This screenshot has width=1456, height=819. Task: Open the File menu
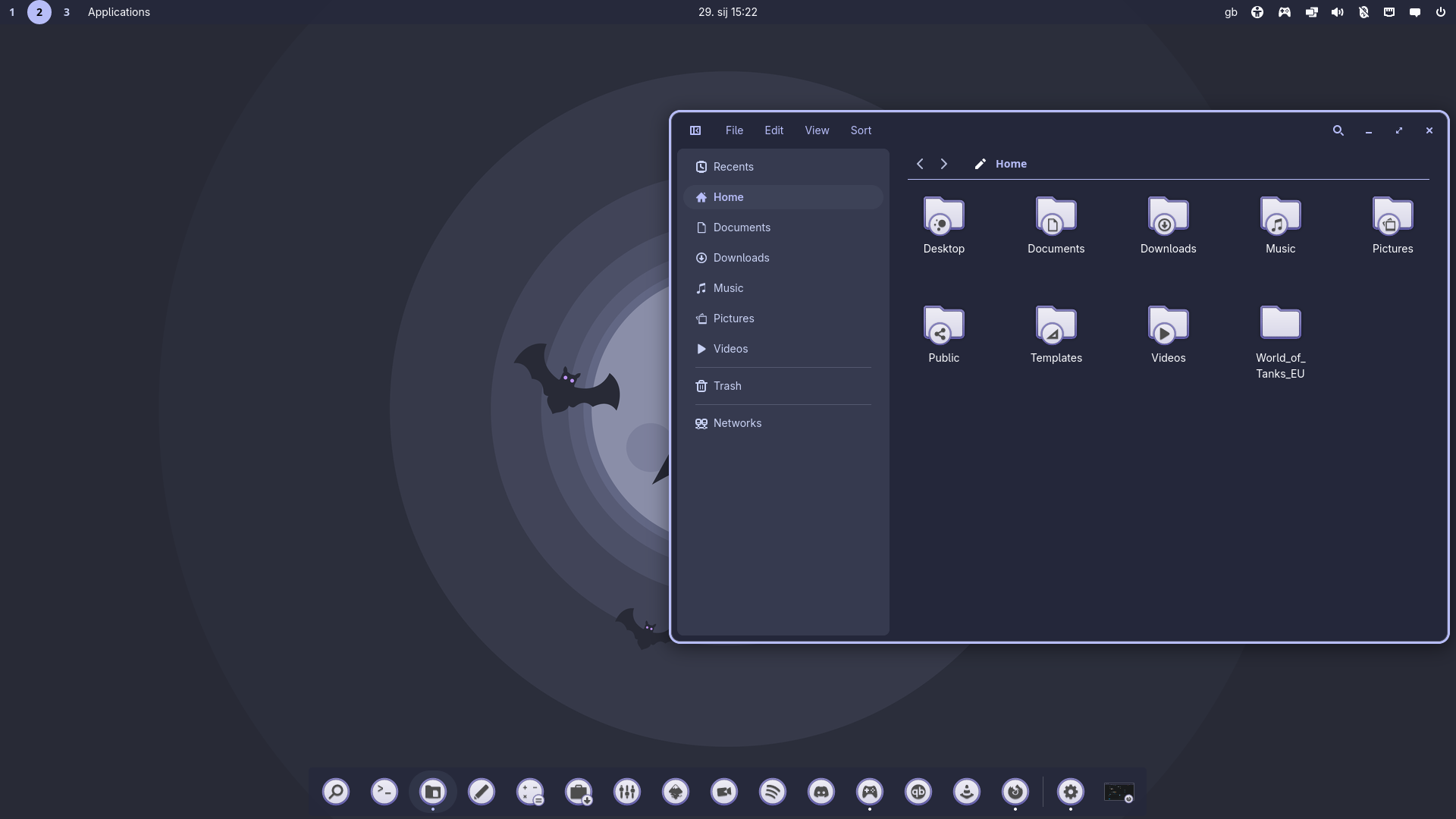tap(734, 130)
